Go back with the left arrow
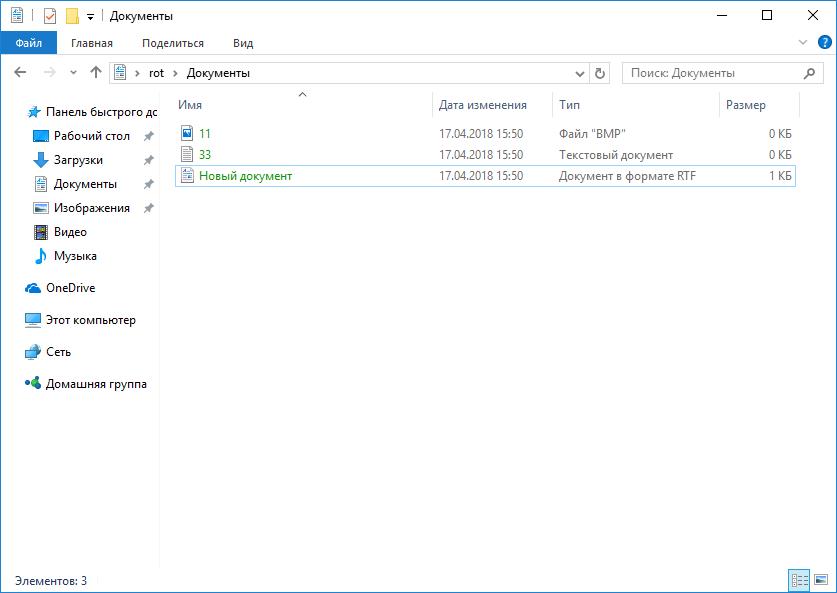The height and width of the screenshot is (593, 837). pos(20,73)
